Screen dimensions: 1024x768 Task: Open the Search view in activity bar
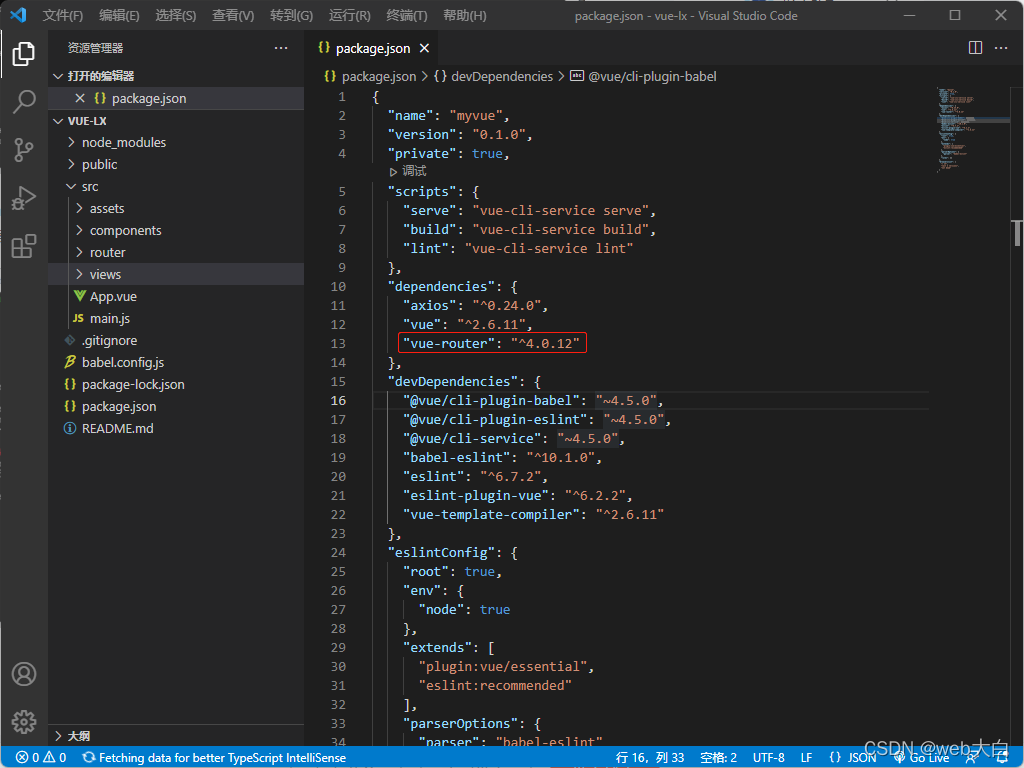coord(24,102)
